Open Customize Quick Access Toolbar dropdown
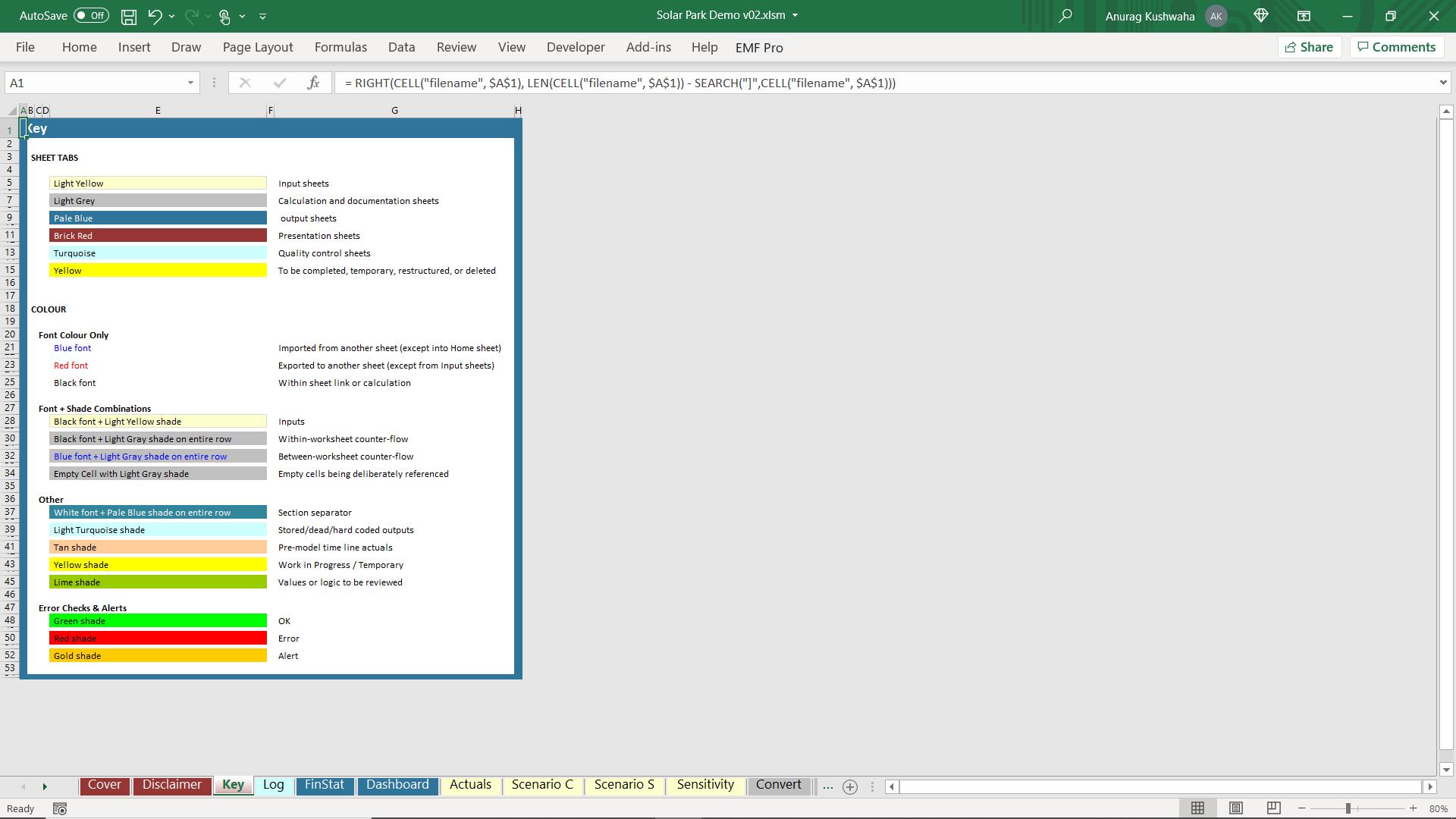 (262, 16)
